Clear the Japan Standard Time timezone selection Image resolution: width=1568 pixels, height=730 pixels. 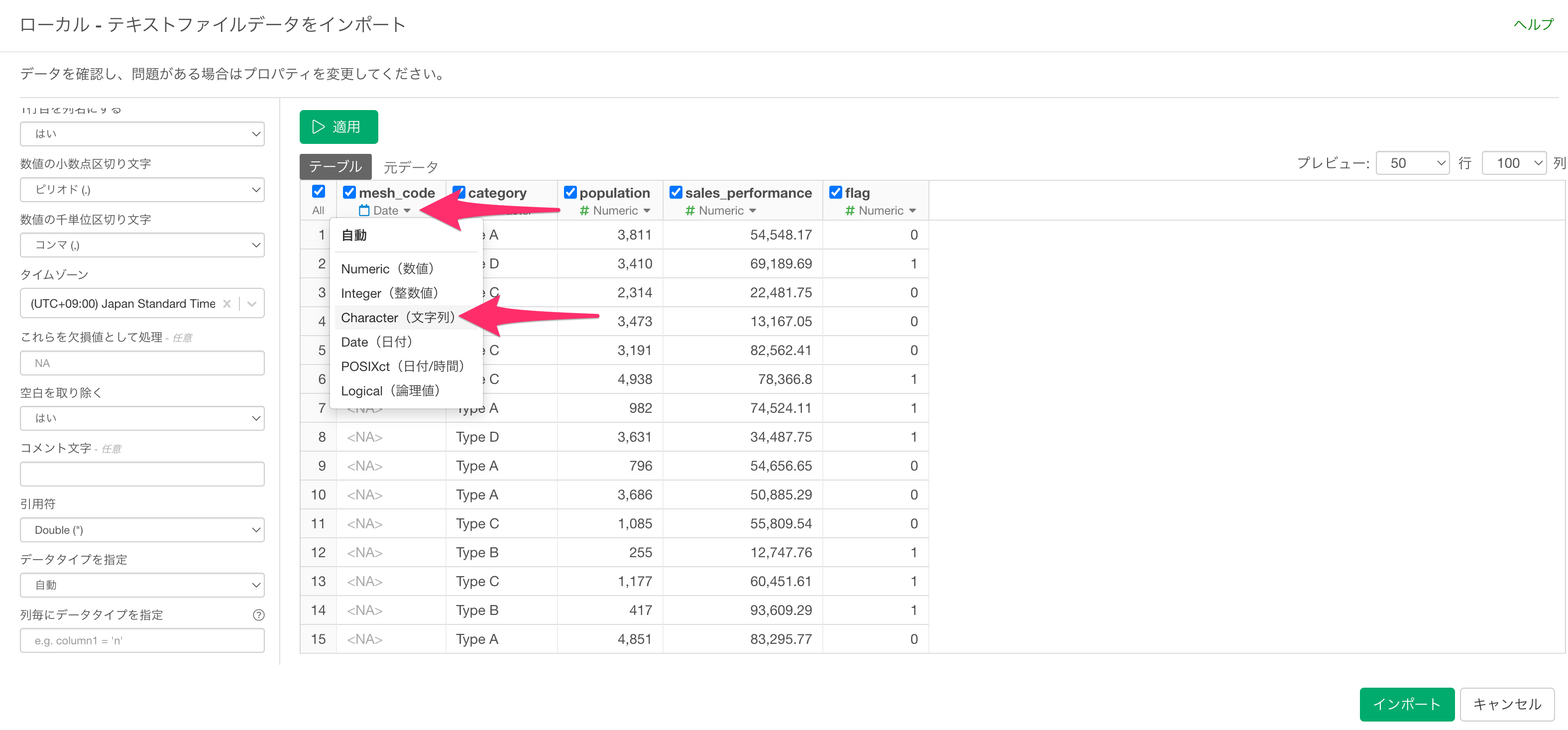tap(227, 304)
